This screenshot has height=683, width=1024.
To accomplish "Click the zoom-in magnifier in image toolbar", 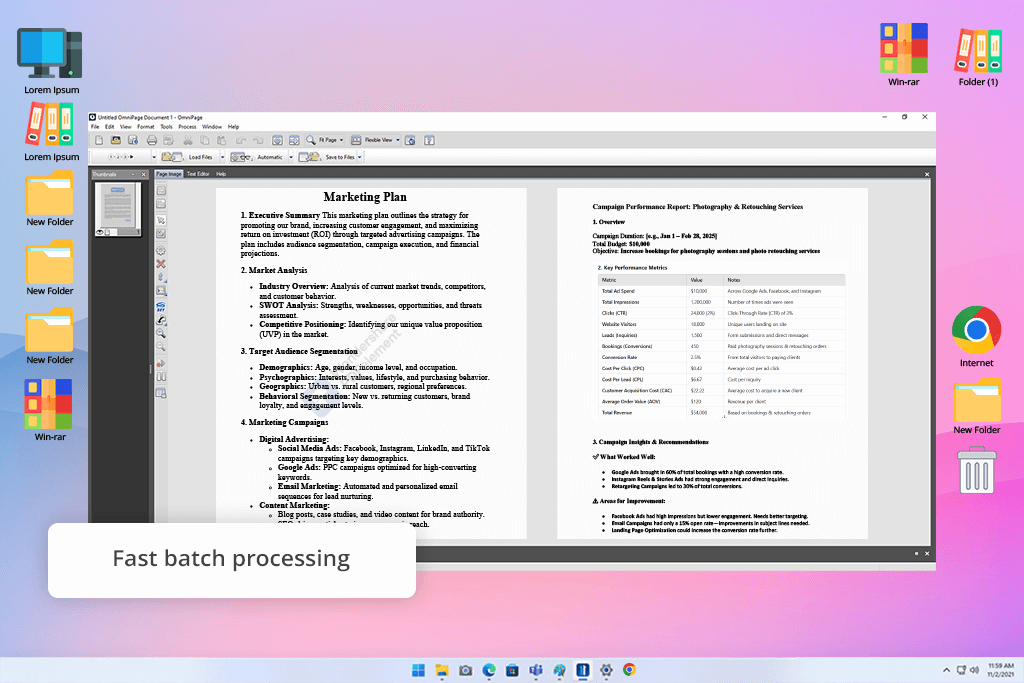I will (161, 333).
